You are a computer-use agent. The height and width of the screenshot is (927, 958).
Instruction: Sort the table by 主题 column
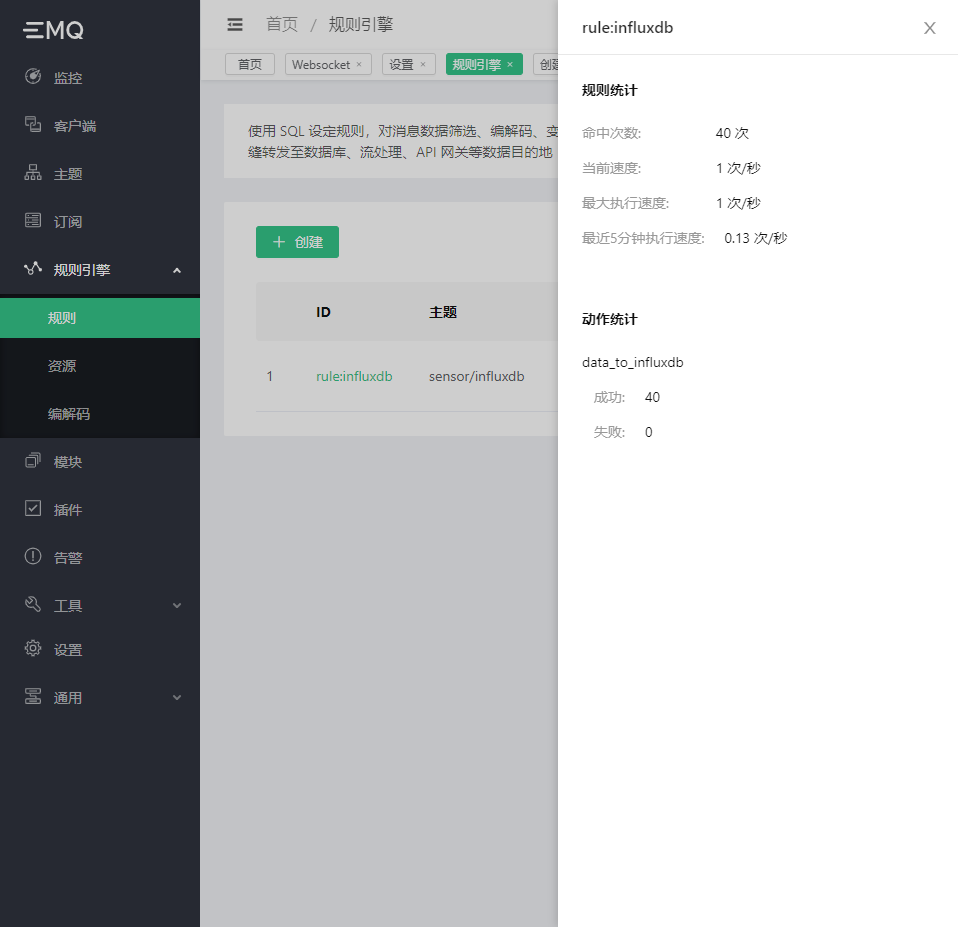442,311
